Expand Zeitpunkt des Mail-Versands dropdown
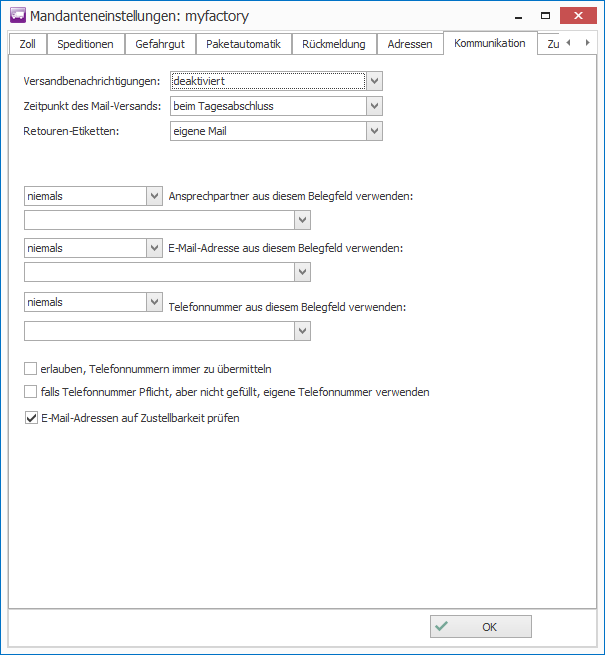605x655 pixels. pyautogui.click(x=374, y=106)
